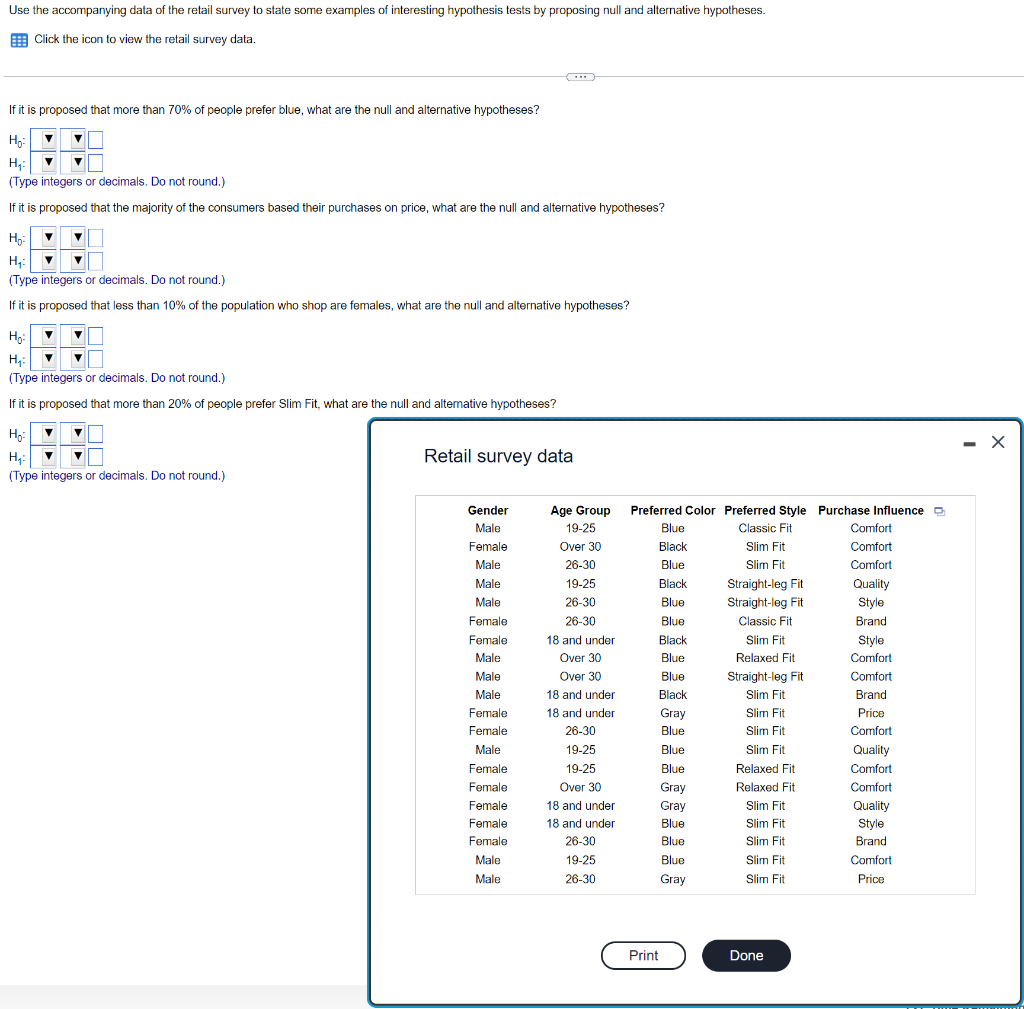Open first H1 dropdown for blue question
The width and height of the screenshot is (1024, 1009).
(x=44, y=162)
